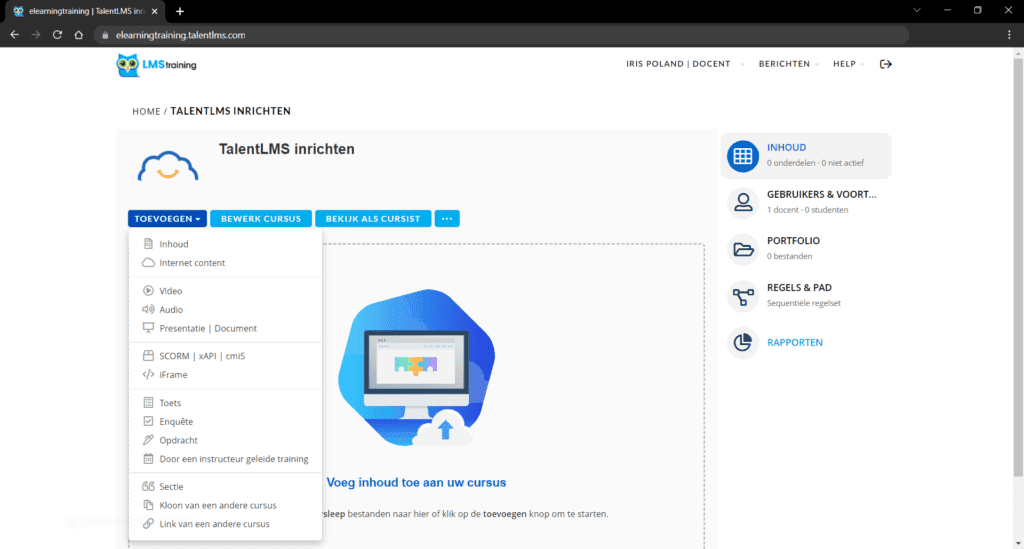This screenshot has width=1024, height=549.
Task: Click the play icon beside Video
Action: (148, 290)
